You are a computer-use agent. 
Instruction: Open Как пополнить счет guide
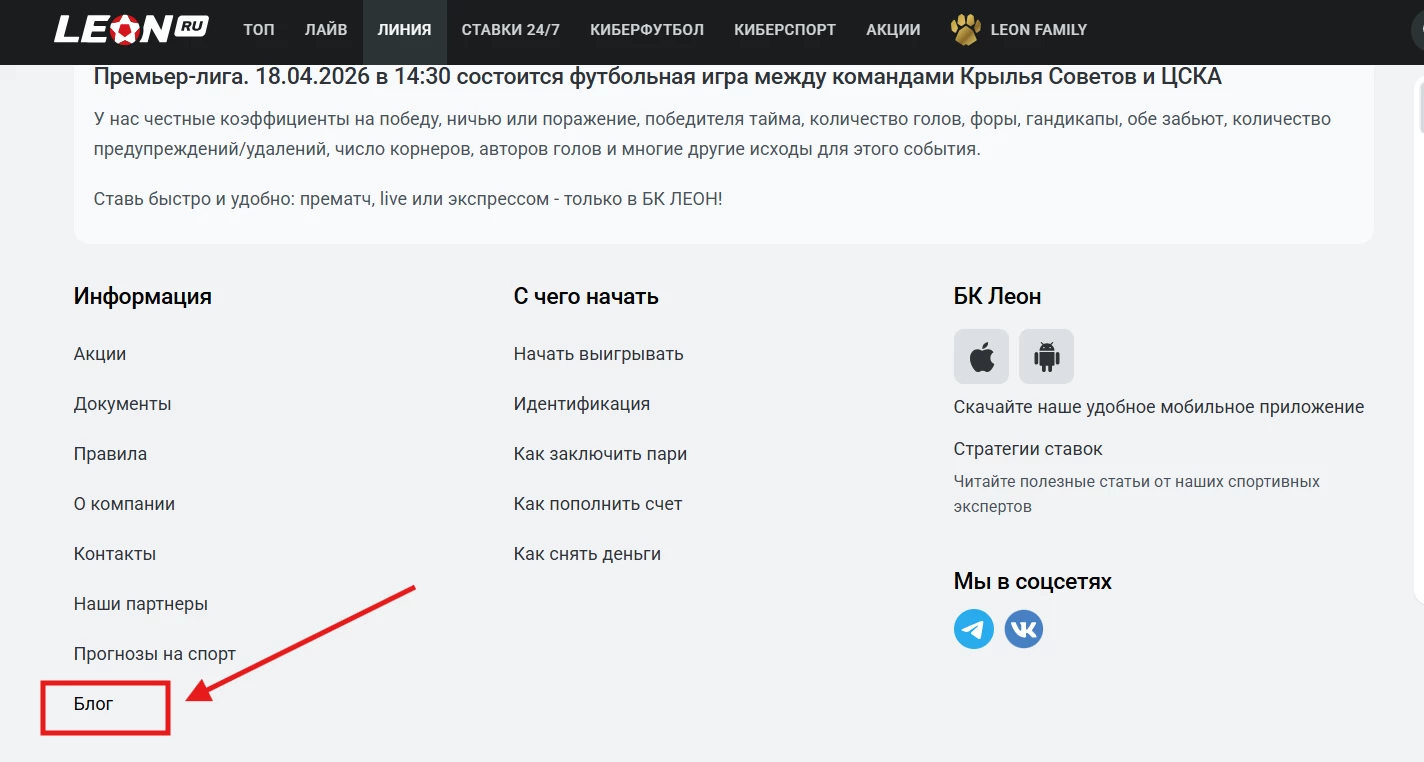click(x=598, y=504)
